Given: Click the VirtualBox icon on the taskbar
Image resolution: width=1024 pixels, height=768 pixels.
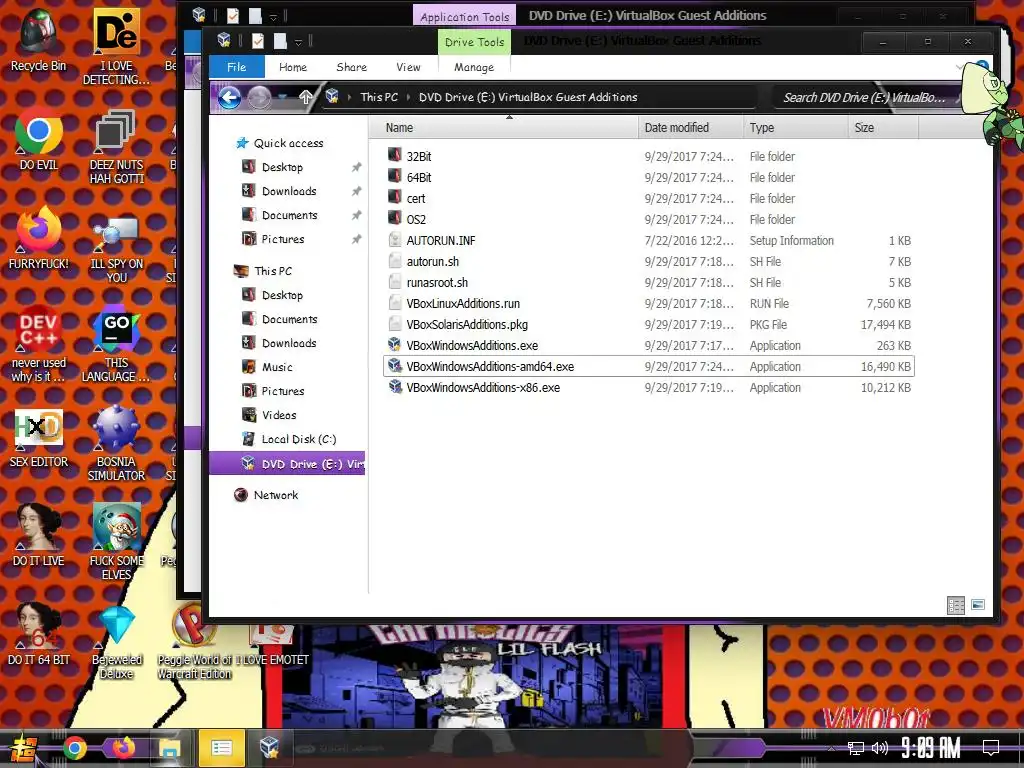Looking at the screenshot, I should pyautogui.click(x=269, y=747).
